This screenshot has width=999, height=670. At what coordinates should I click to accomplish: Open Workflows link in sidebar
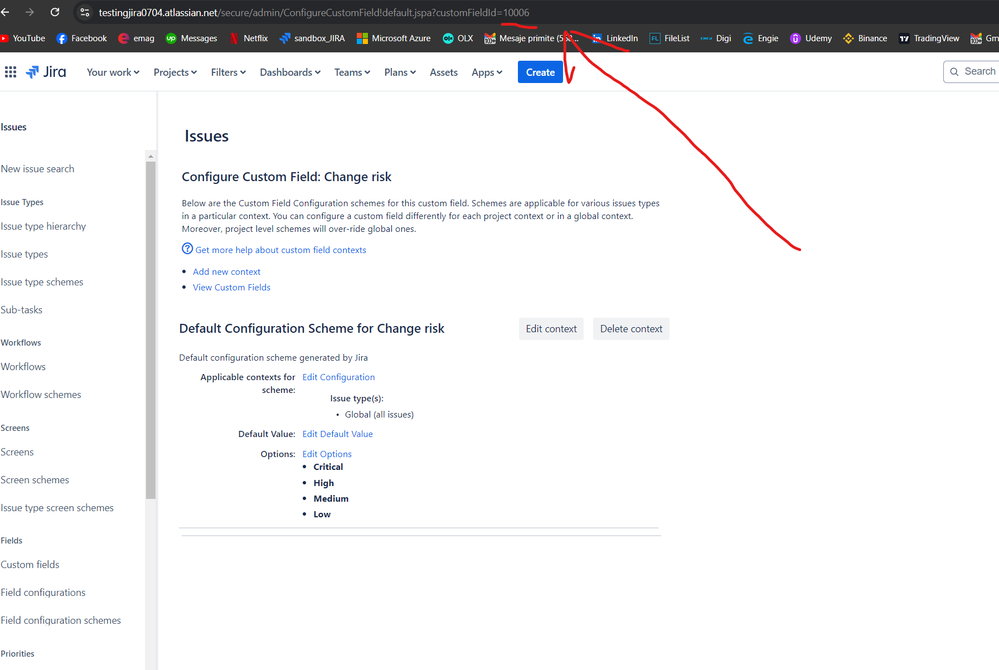pyautogui.click(x=22, y=367)
